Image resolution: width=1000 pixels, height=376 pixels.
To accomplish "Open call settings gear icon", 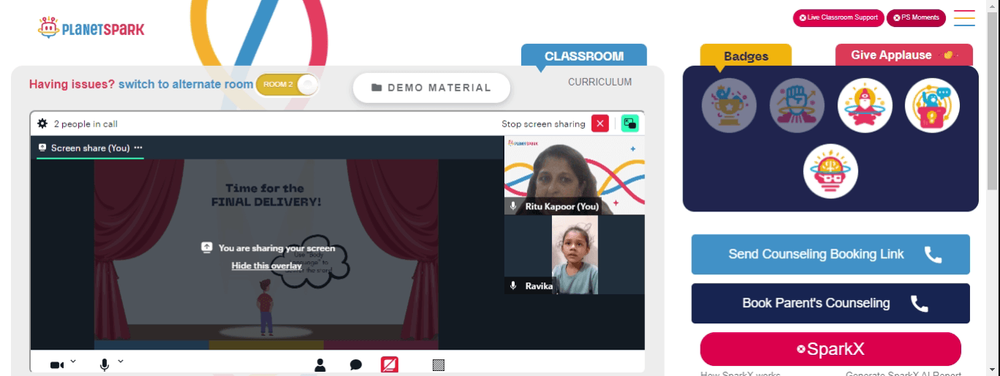I will click(x=42, y=124).
